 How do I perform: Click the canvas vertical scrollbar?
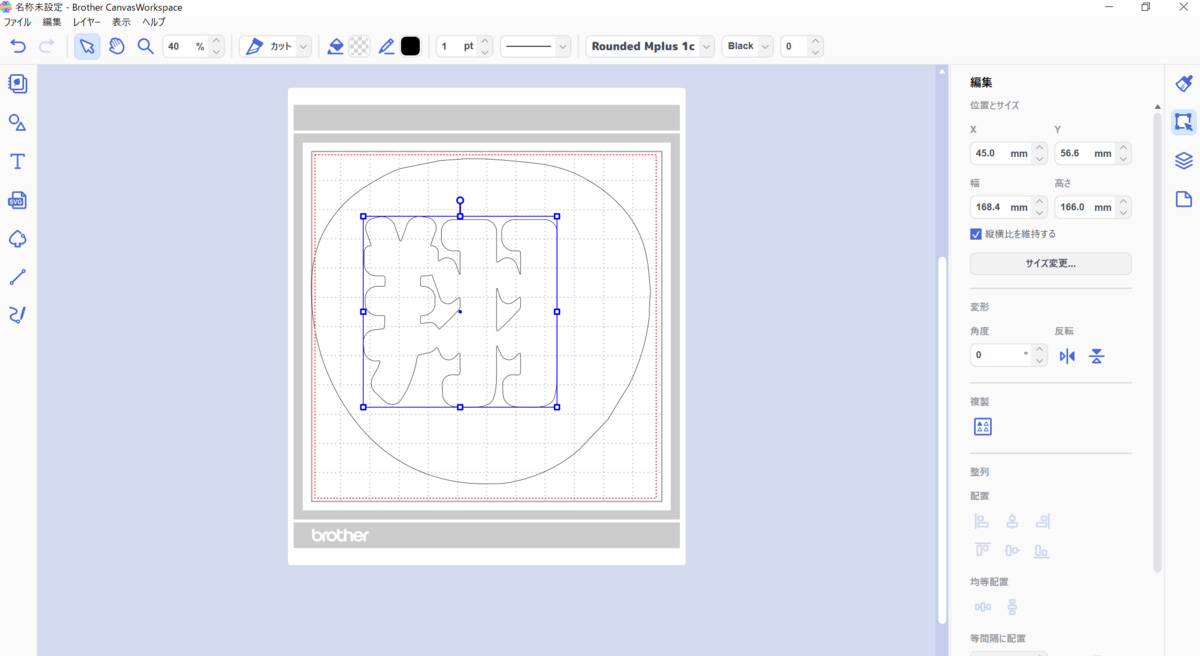point(941,440)
